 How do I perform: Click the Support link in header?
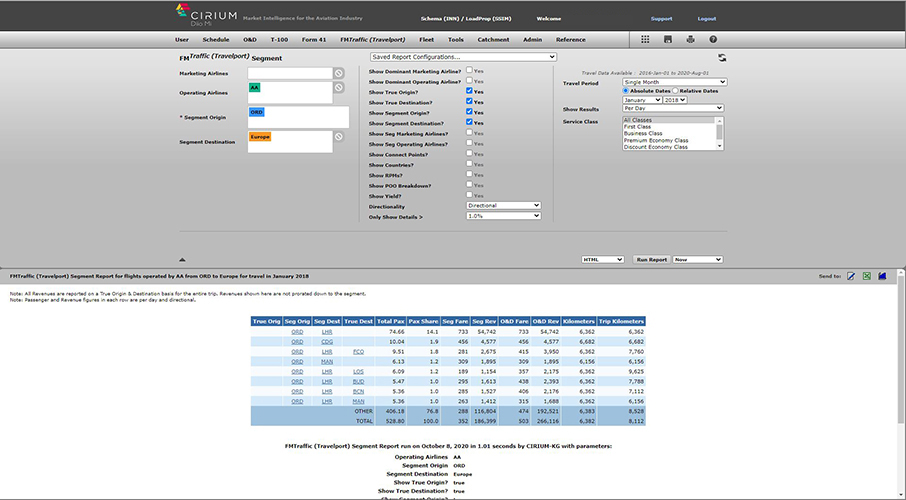662,18
